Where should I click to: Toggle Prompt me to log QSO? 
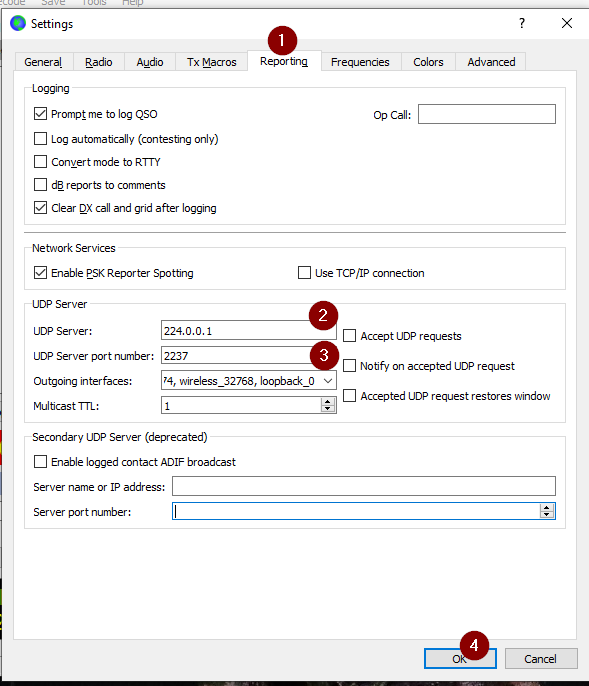point(40,114)
